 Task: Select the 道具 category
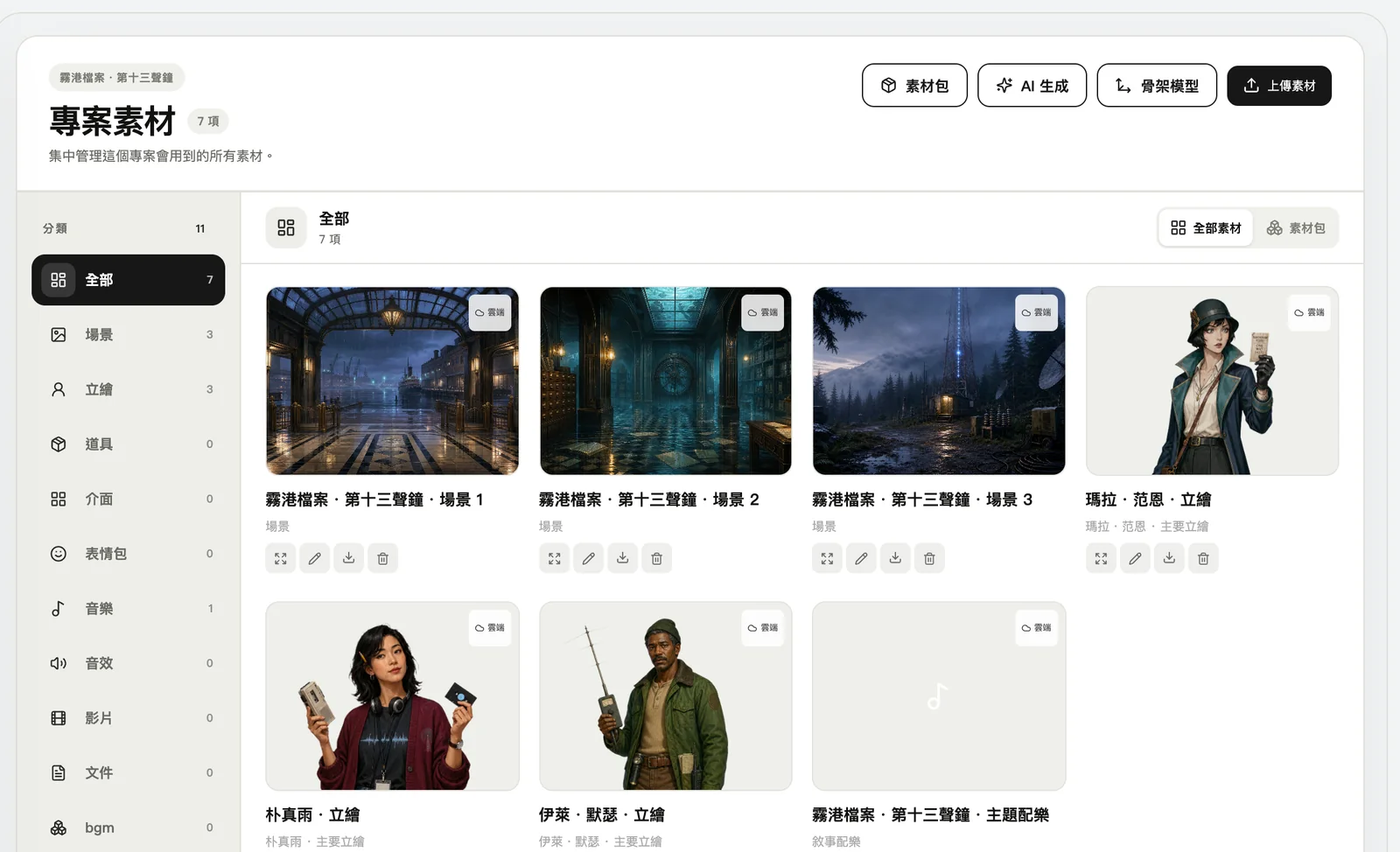129,444
